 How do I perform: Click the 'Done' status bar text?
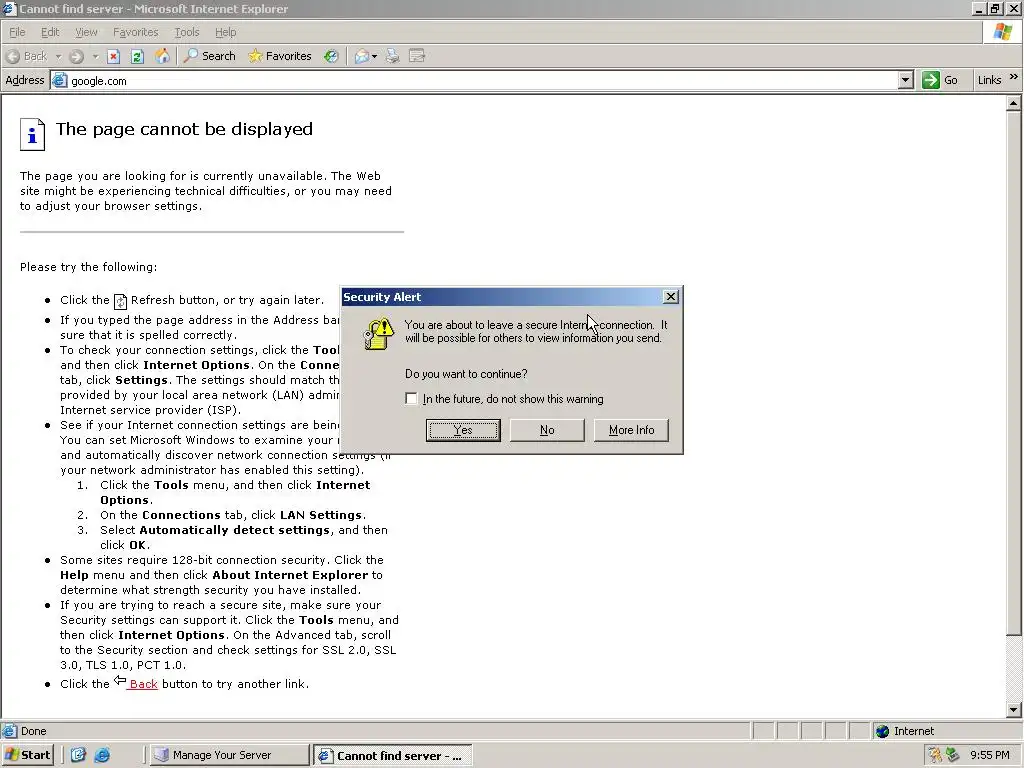tap(33, 731)
